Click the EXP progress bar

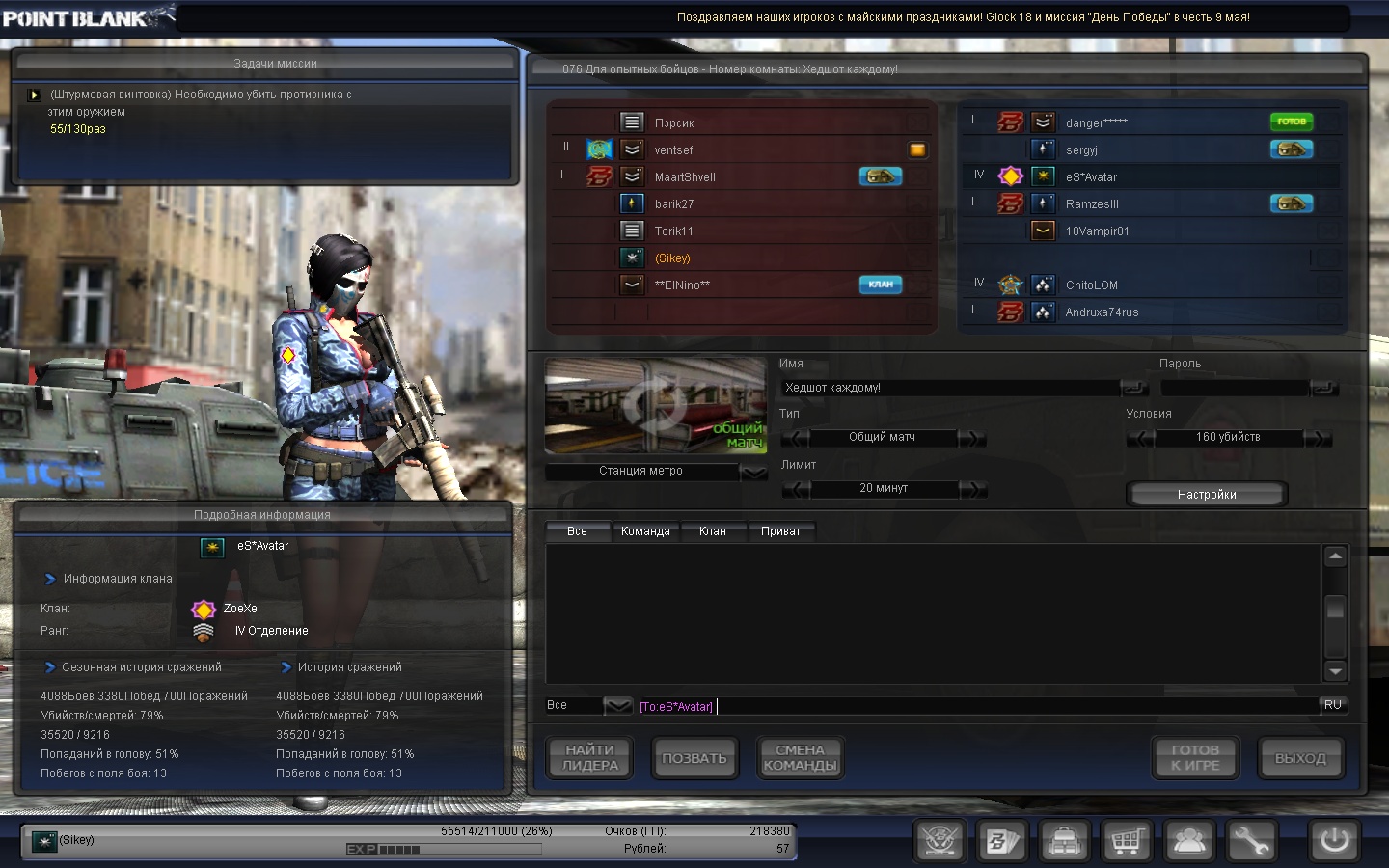click(444, 850)
